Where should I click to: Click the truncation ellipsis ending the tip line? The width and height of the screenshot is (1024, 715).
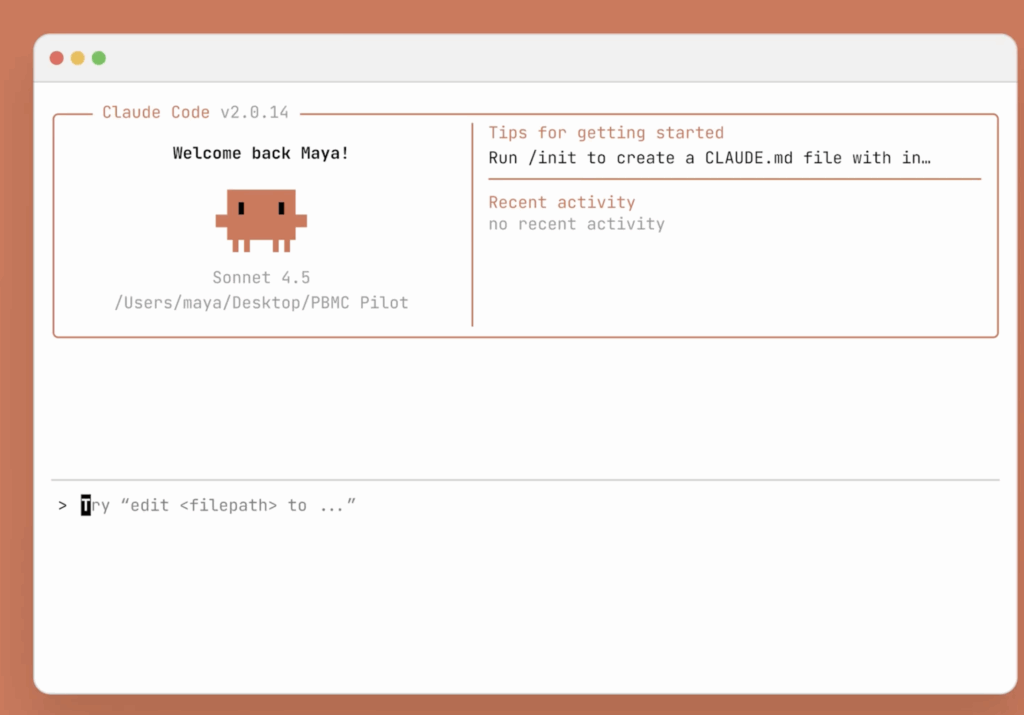(x=925, y=158)
